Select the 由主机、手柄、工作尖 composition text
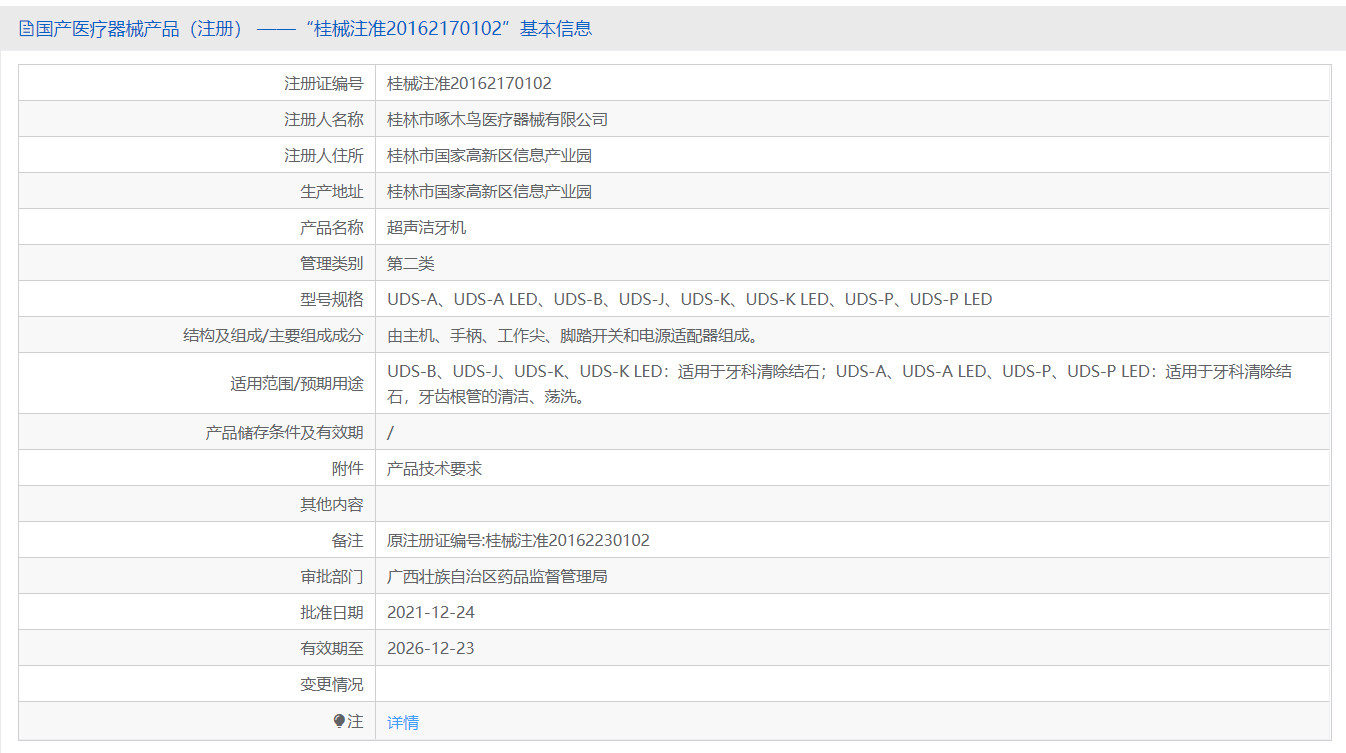Image resolution: width=1346 pixels, height=753 pixels. [572, 336]
